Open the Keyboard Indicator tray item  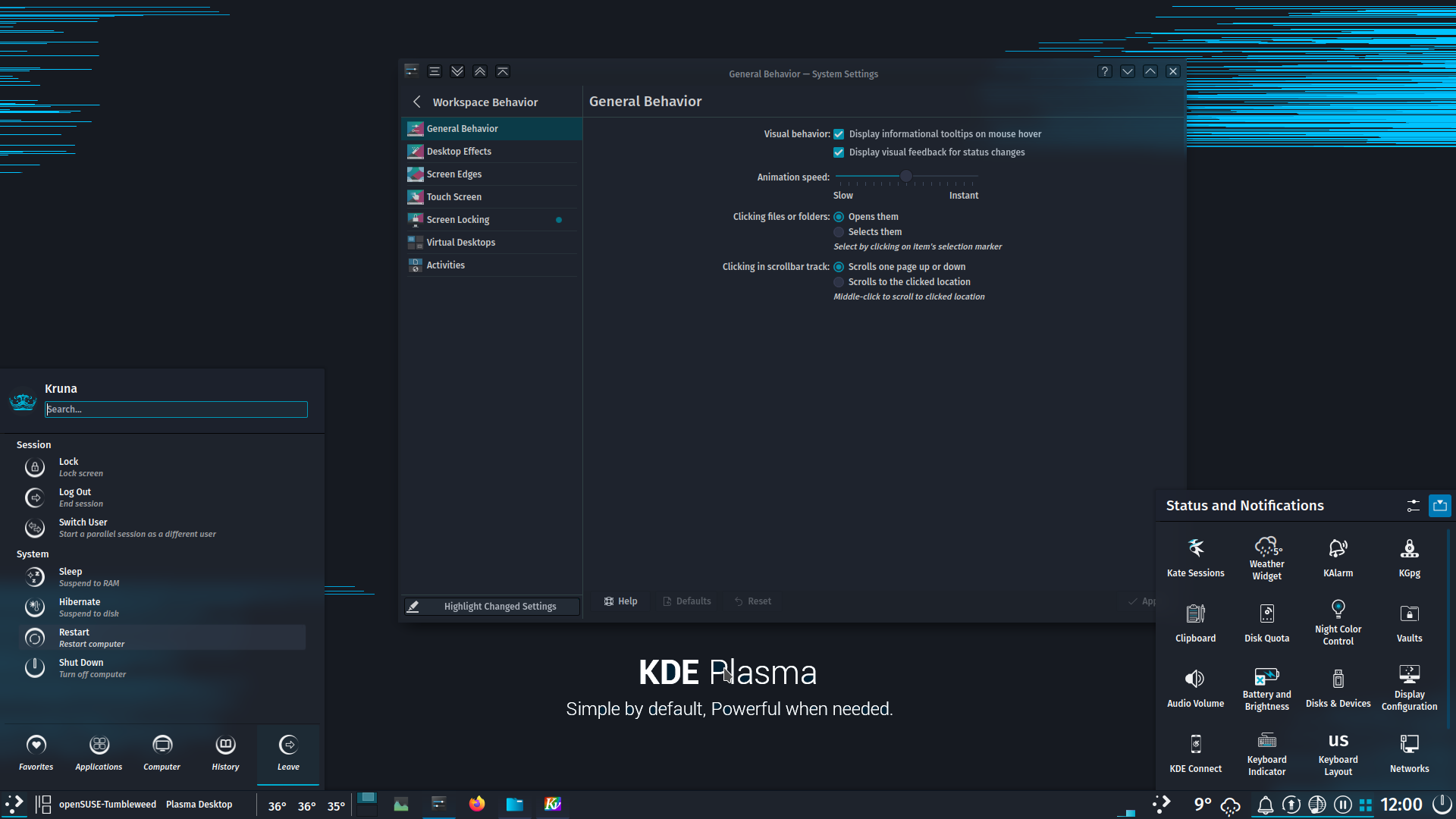1266,753
